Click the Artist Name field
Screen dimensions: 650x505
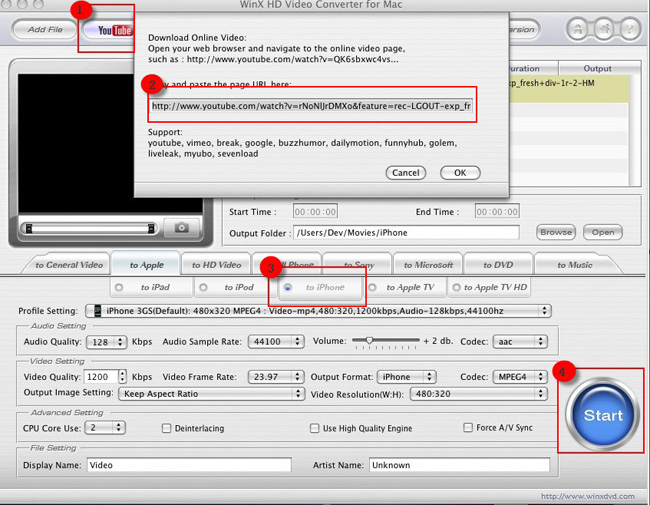tap(460, 465)
